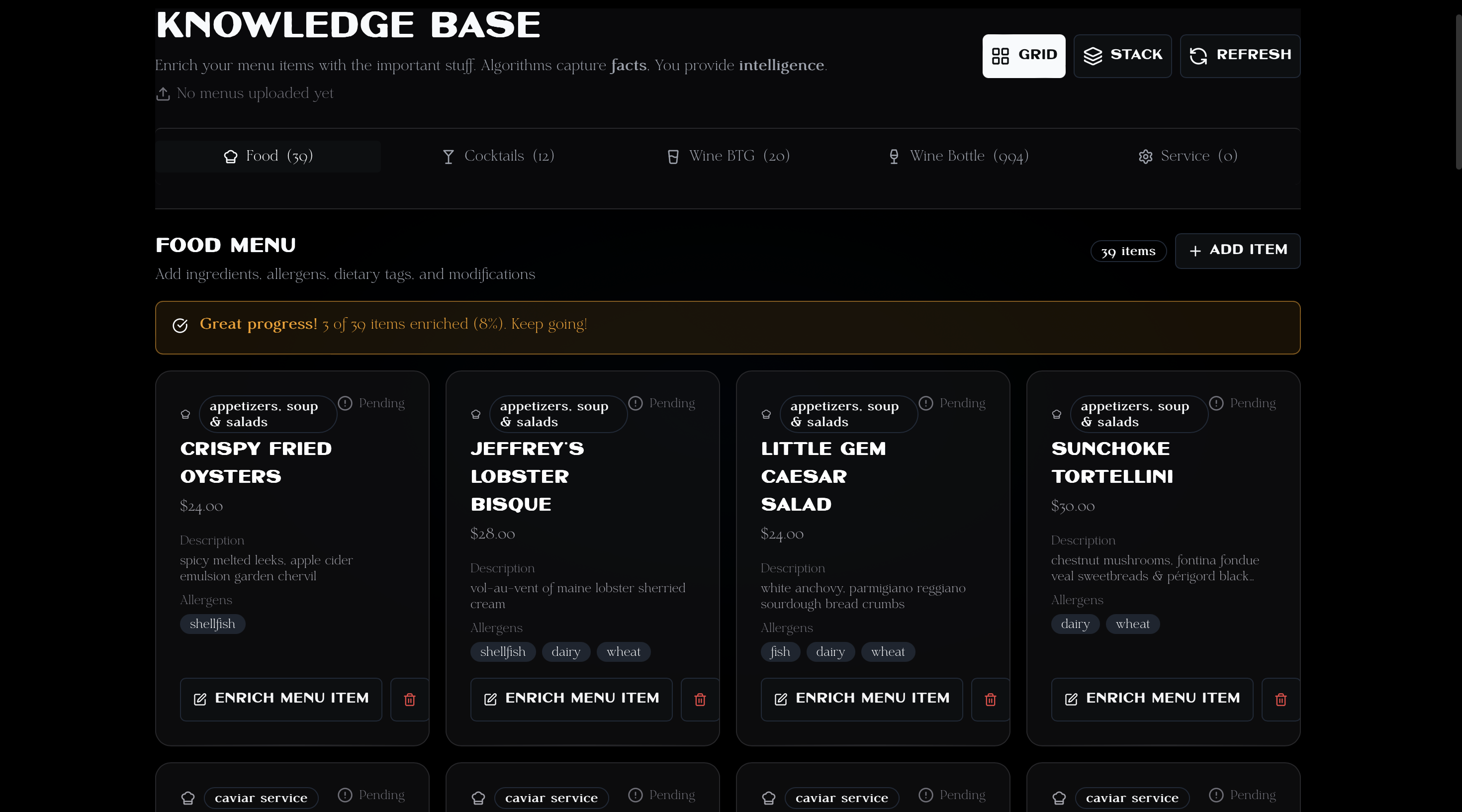Select the shellfish allergen tag on Crispy Fried Oysters
Screen dimensions: 1462x812
point(212,624)
